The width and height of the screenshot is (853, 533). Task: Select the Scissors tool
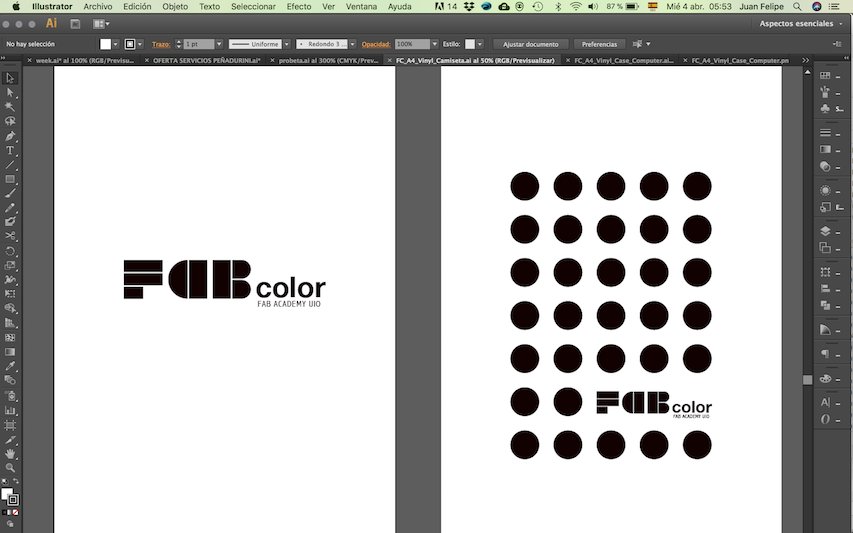(x=10, y=236)
